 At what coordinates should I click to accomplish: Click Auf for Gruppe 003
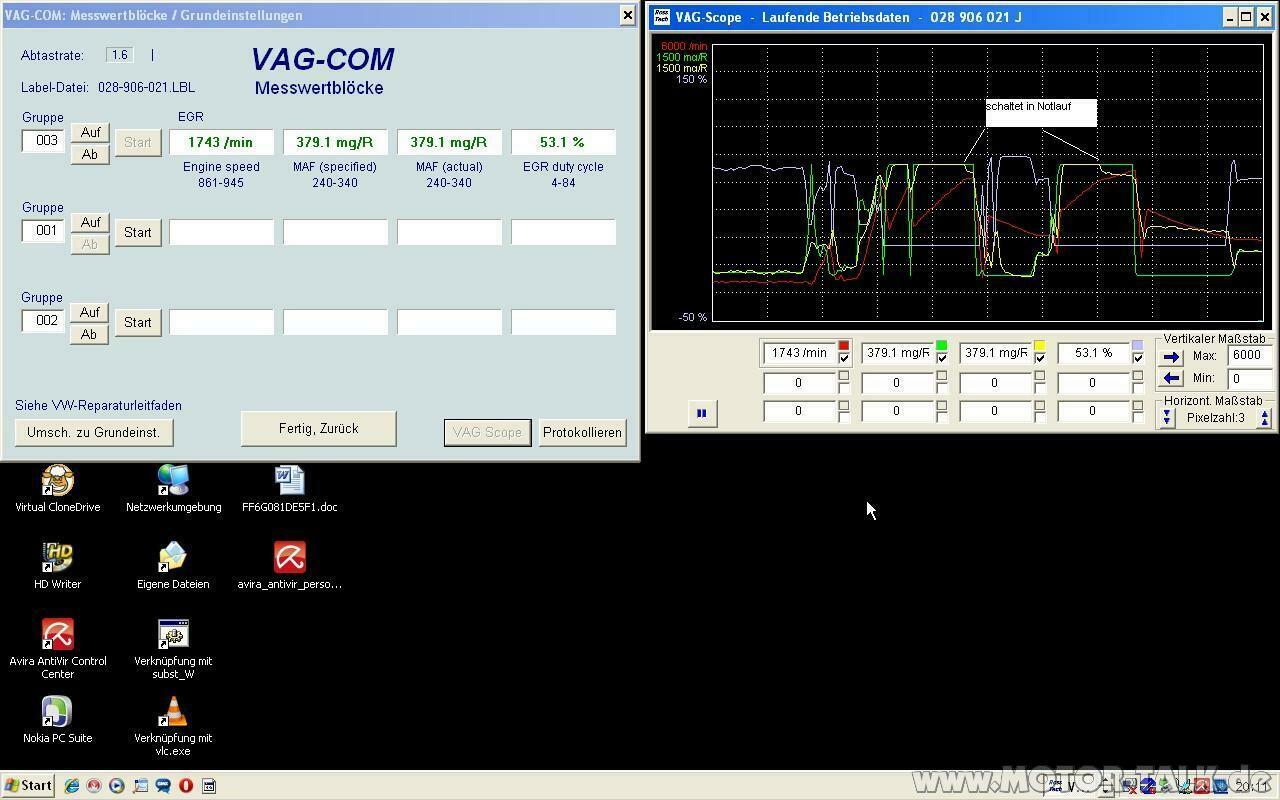click(x=90, y=132)
